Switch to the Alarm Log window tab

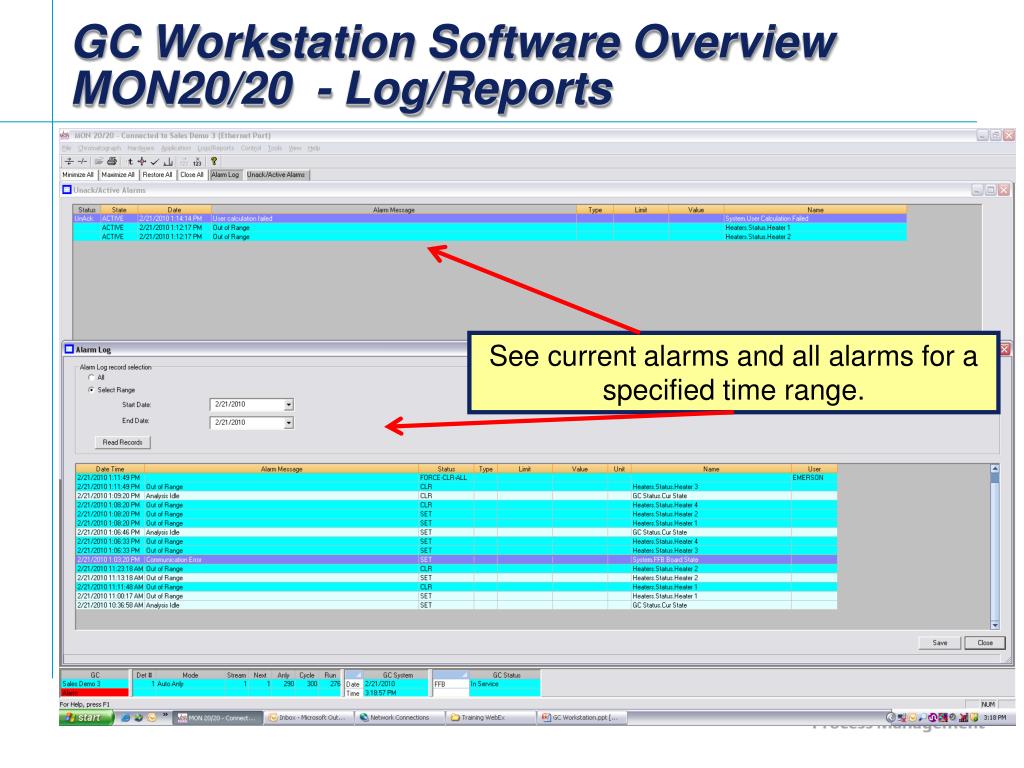point(225,175)
